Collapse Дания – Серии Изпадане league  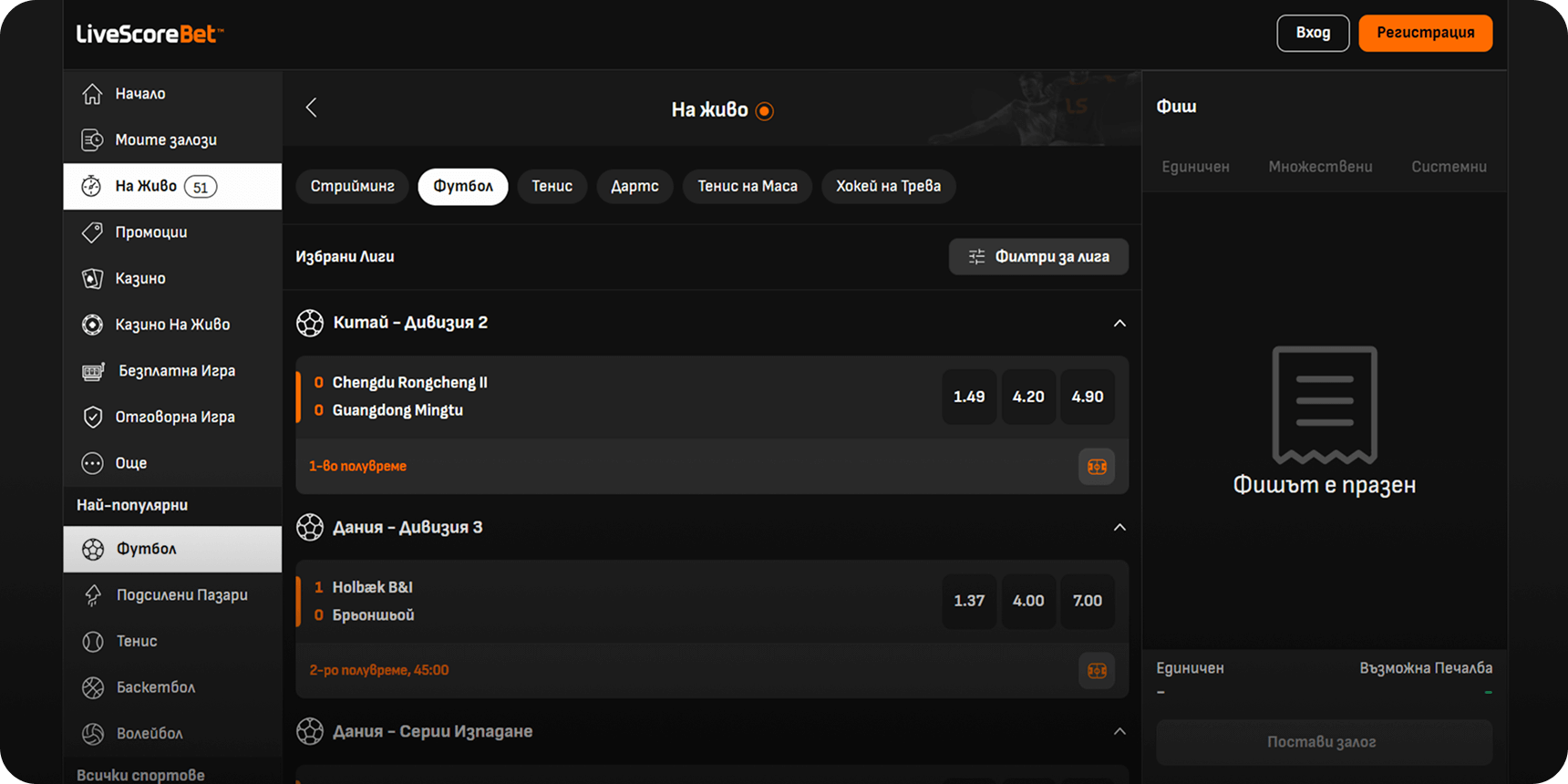(x=1119, y=732)
